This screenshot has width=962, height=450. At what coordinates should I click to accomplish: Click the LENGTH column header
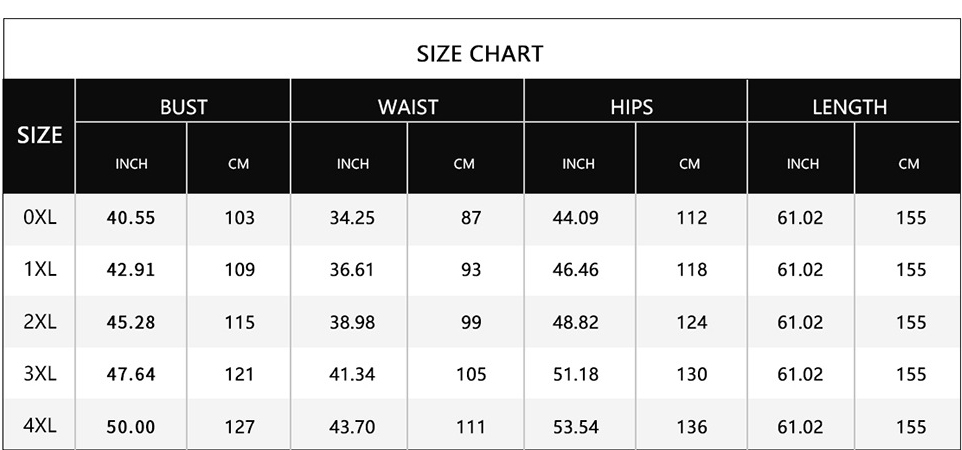click(850, 107)
